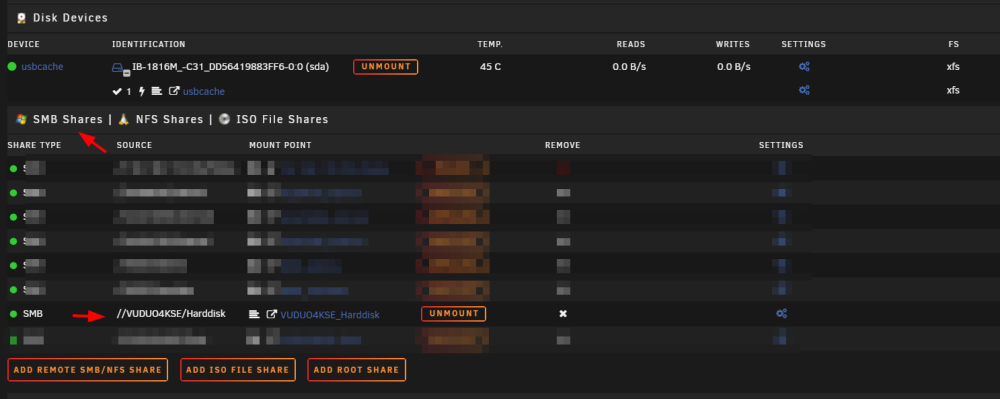Click the NFS Shares heading text
This screenshot has width=1000, height=399.
170,119
